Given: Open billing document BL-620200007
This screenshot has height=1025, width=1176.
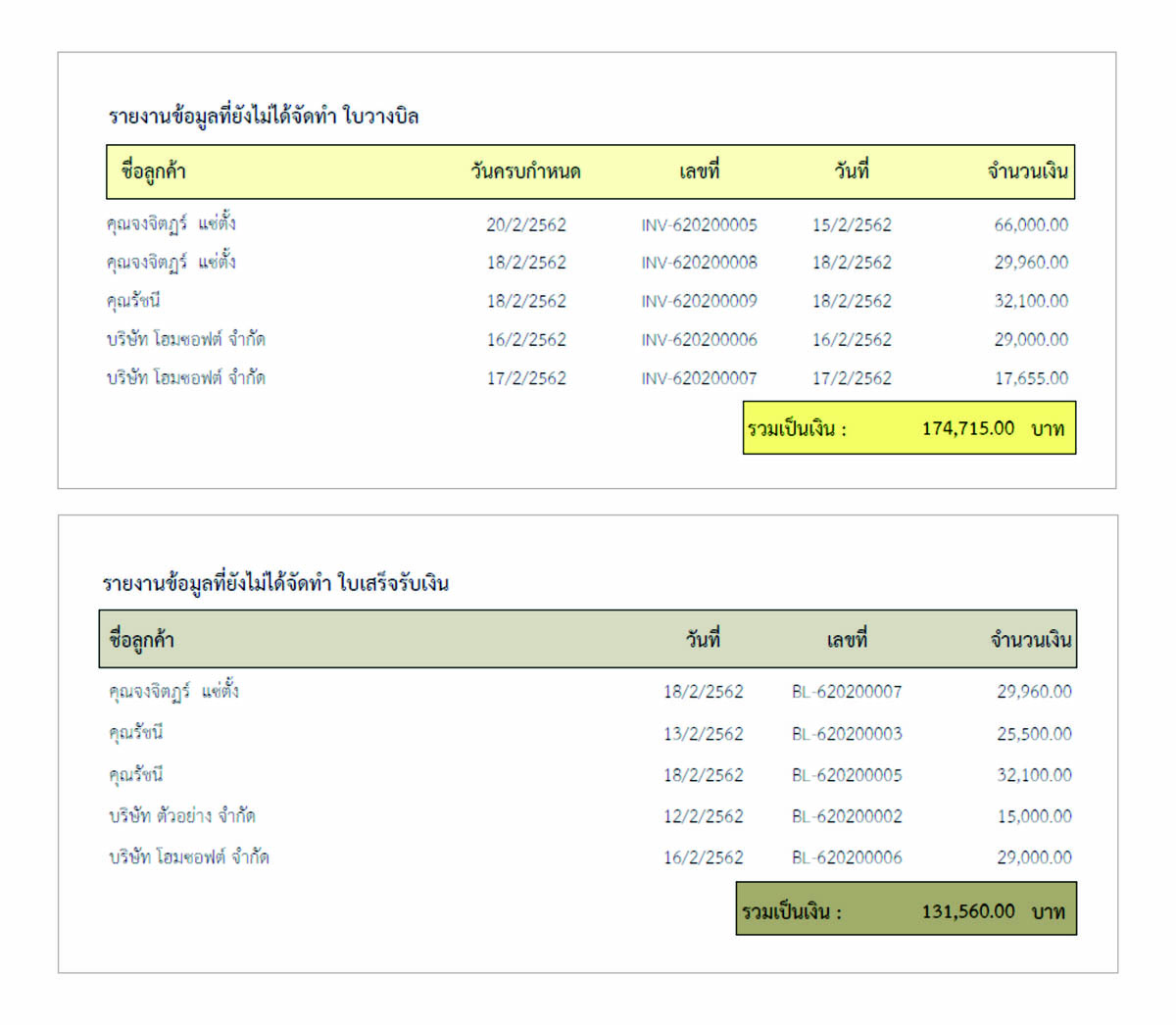Looking at the screenshot, I should [x=847, y=692].
